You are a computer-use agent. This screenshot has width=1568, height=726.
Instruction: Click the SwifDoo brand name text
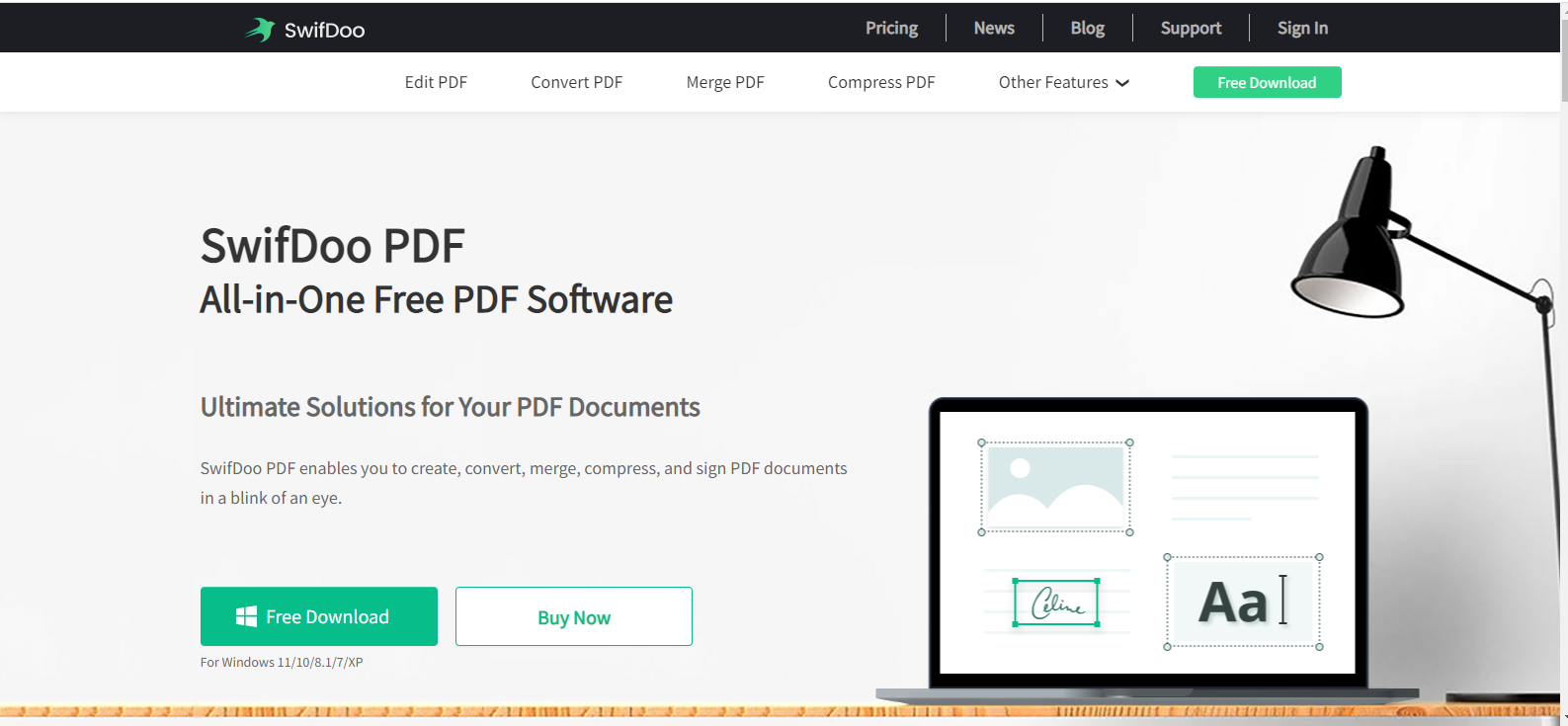324,31
